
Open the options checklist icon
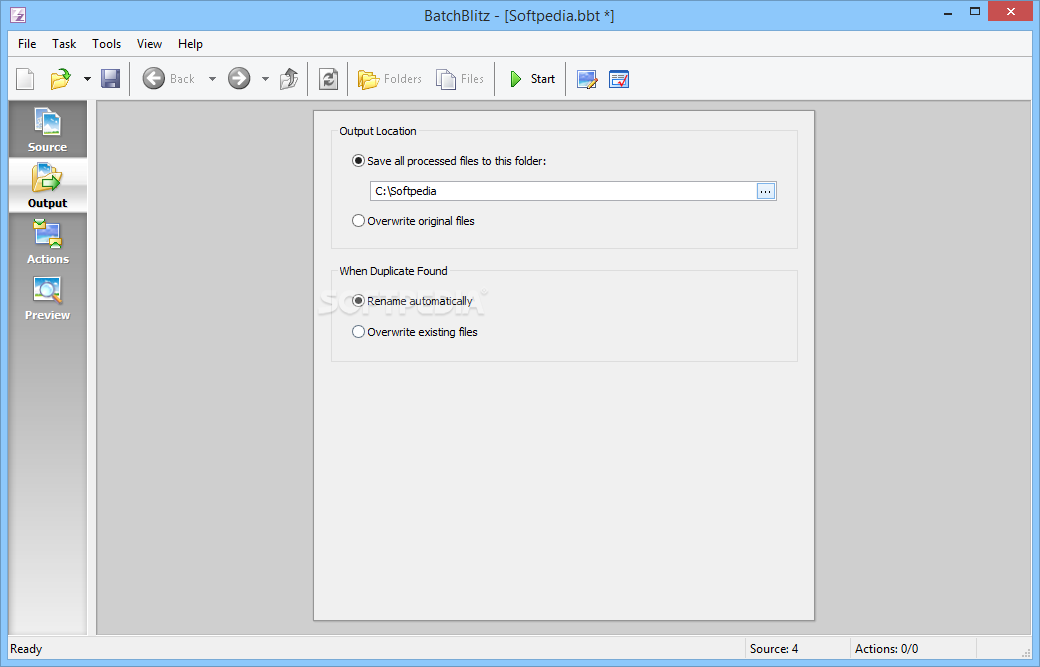pos(619,79)
